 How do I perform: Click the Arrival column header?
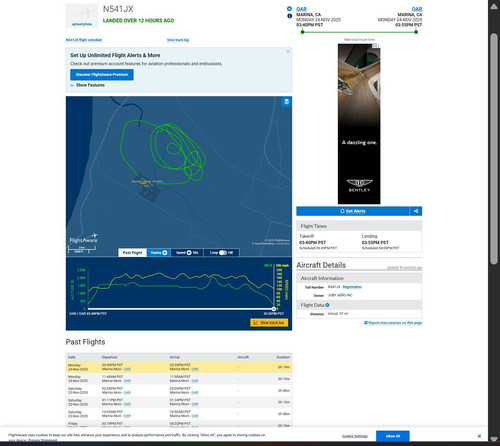pyautogui.click(x=175, y=357)
